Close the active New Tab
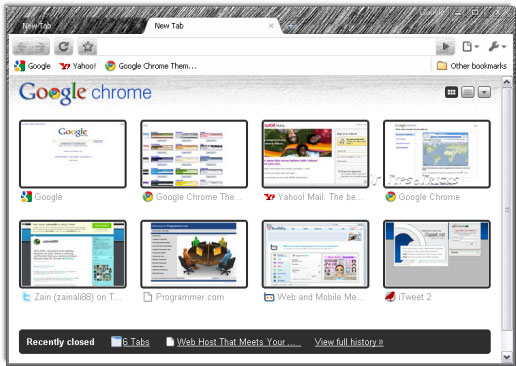The image size is (516, 366). pos(271,26)
